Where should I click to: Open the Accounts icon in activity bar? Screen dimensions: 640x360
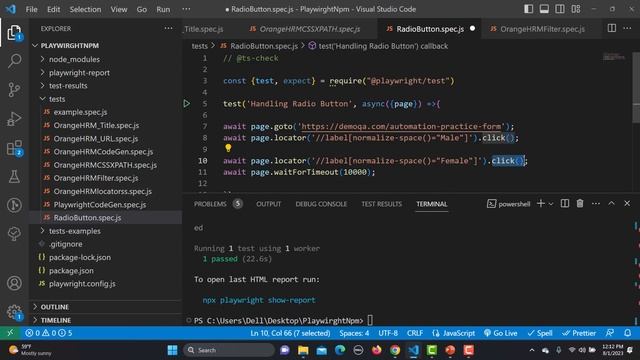(14, 283)
